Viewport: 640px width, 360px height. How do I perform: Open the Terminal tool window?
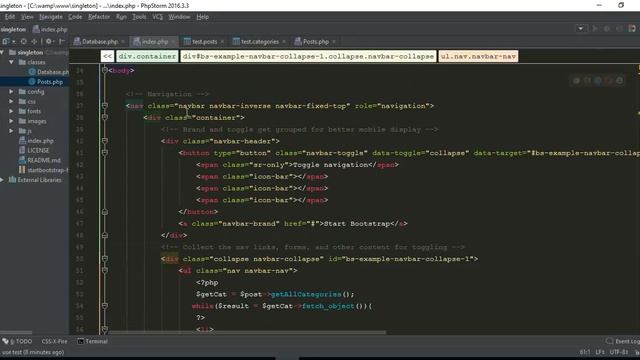point(93,341)
